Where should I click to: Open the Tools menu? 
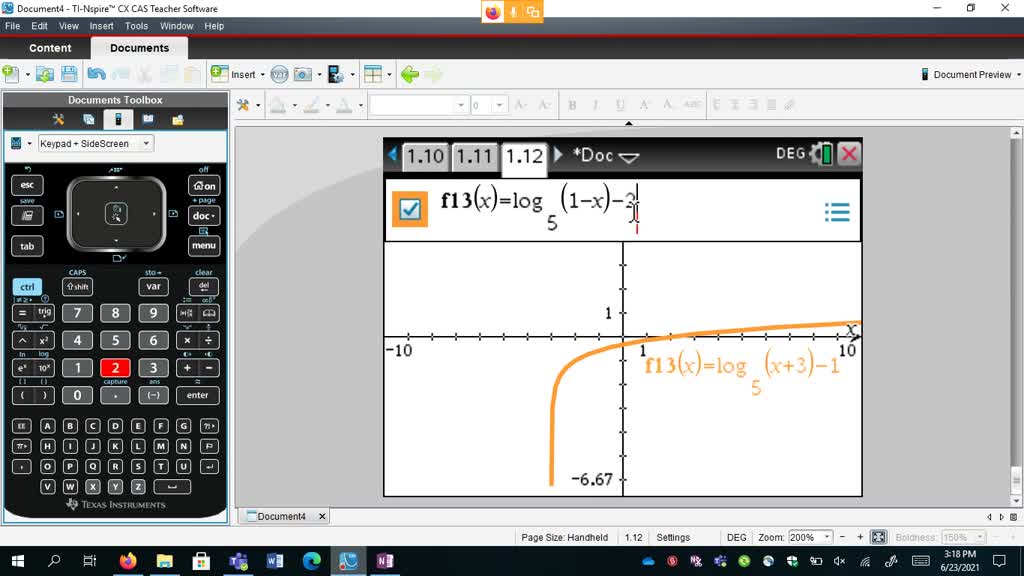click(136, 26)
